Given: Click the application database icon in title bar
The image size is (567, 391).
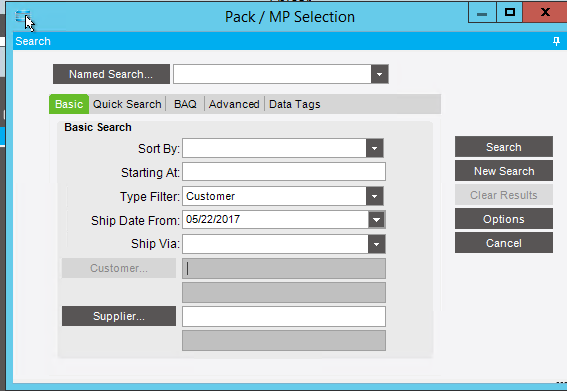Looking at the screenshot, I should click(x=22, y=17).
